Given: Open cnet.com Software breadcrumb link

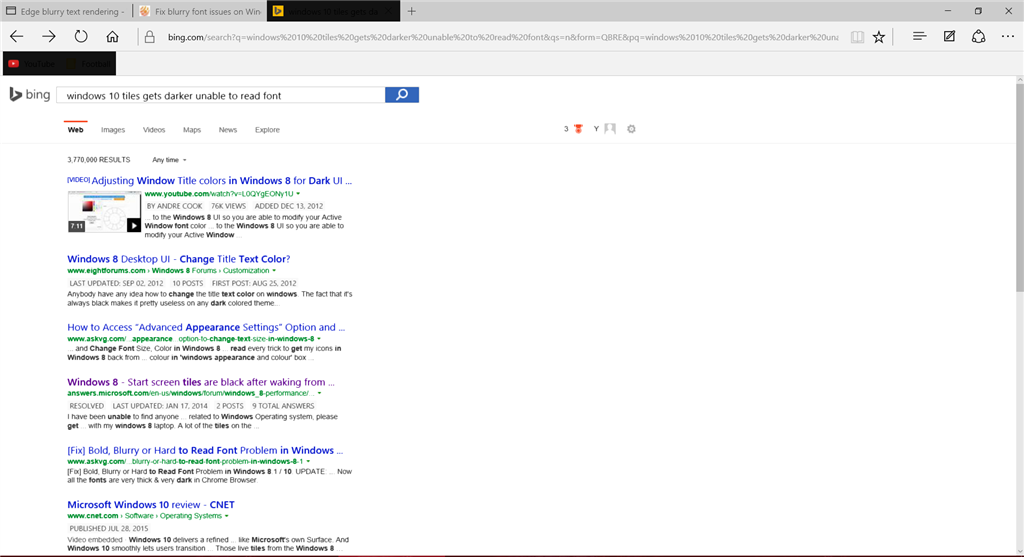Looking at the screenshot, I should point(139,516).
